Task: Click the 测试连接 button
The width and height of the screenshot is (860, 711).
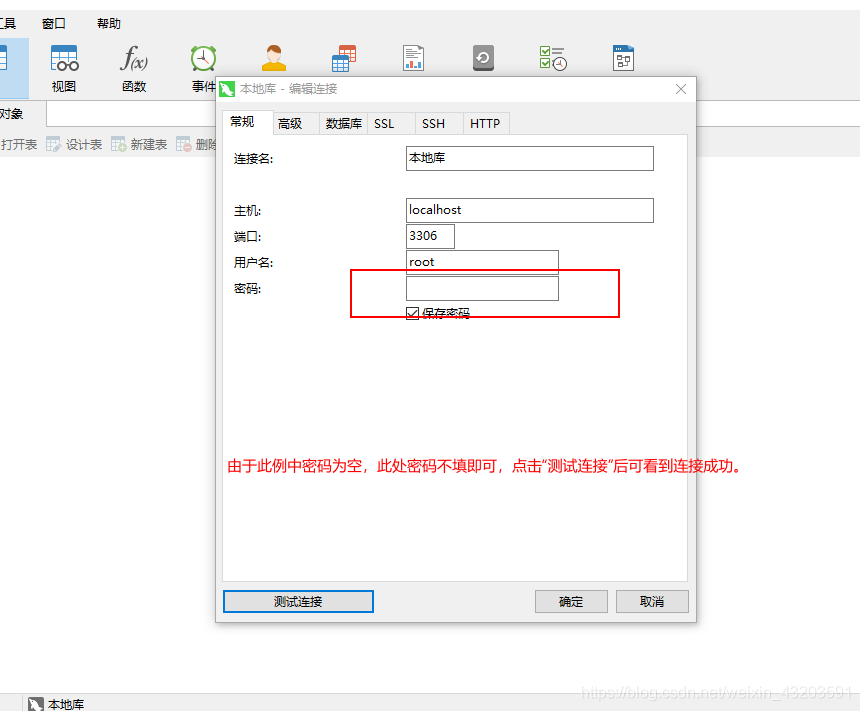Action: (298, 601)
